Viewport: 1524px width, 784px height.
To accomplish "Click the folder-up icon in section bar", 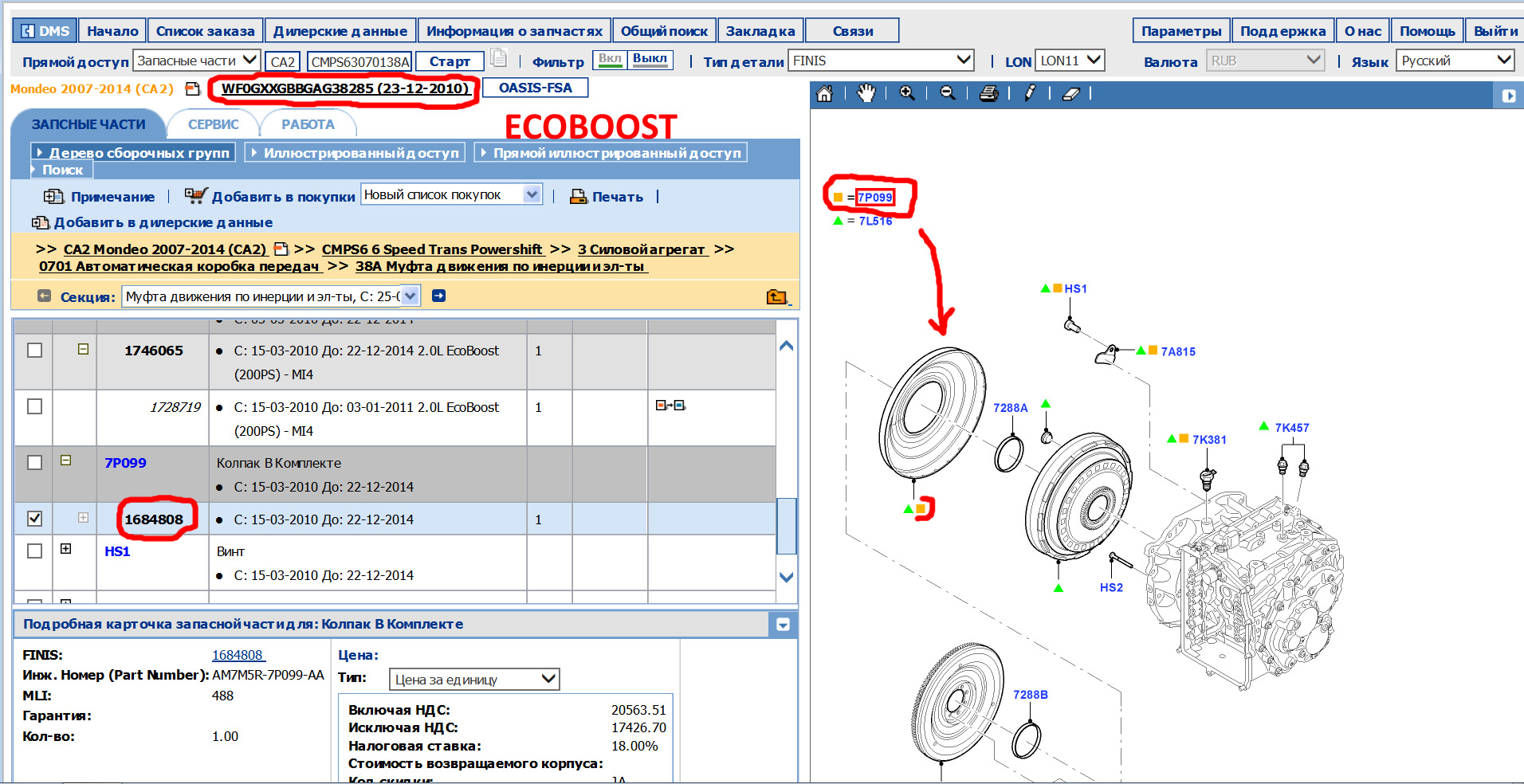I will click(776, 296).
